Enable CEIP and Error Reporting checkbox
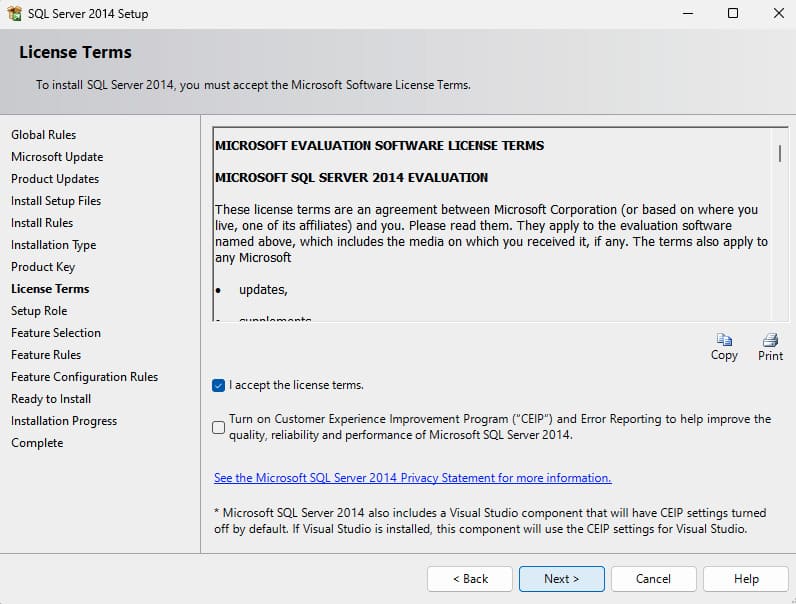This screenshot has width=796, height=604. click(218, 427)
